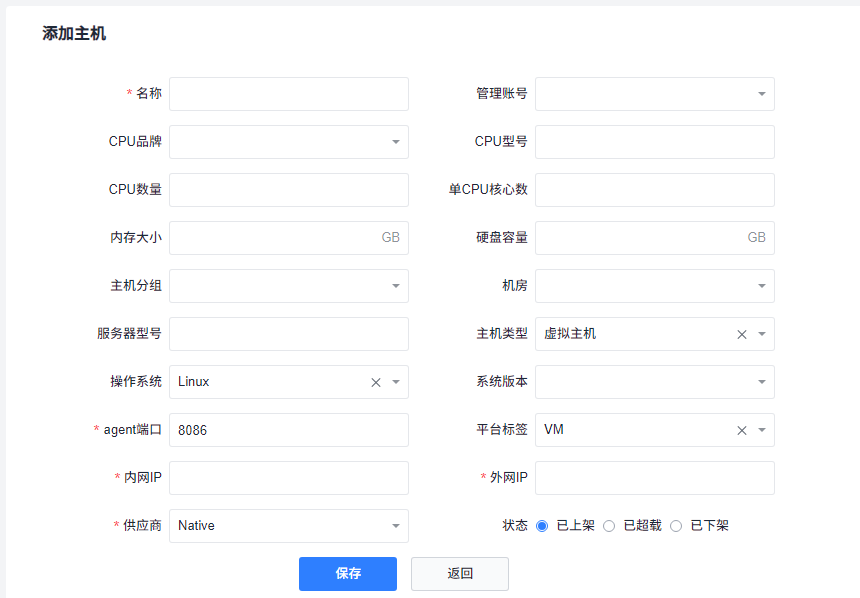Click the 已上架 label text
Screen dimensions: 860x598
coord(575,526)
